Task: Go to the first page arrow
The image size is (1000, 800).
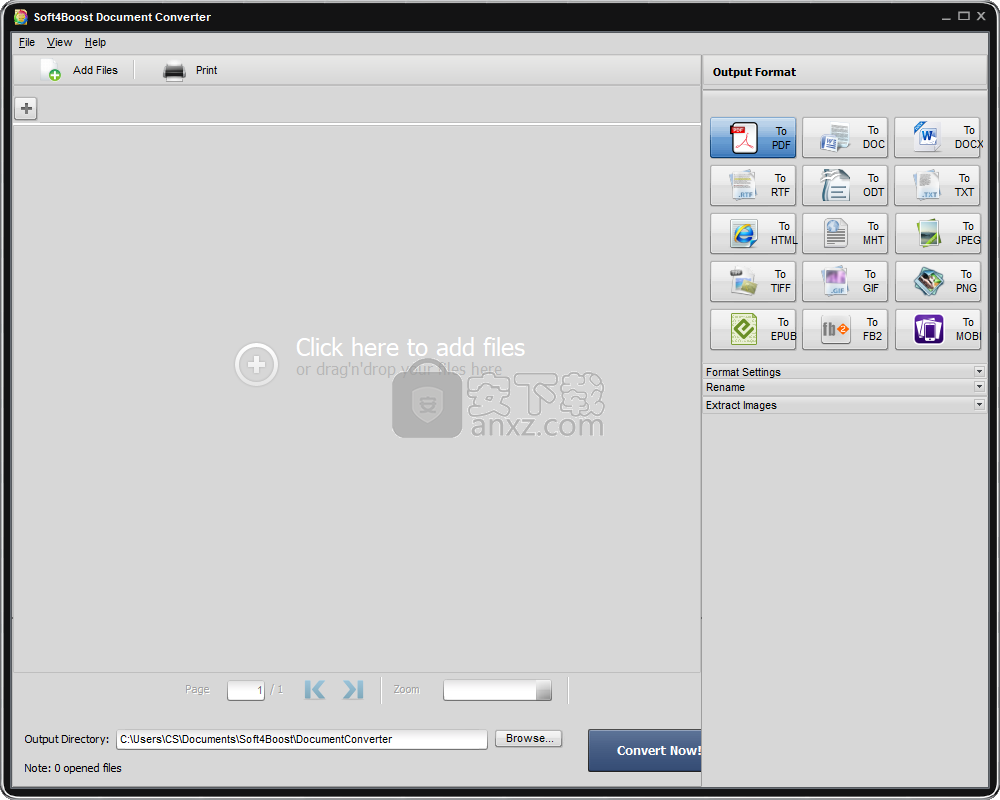Action: pos(315,690)
